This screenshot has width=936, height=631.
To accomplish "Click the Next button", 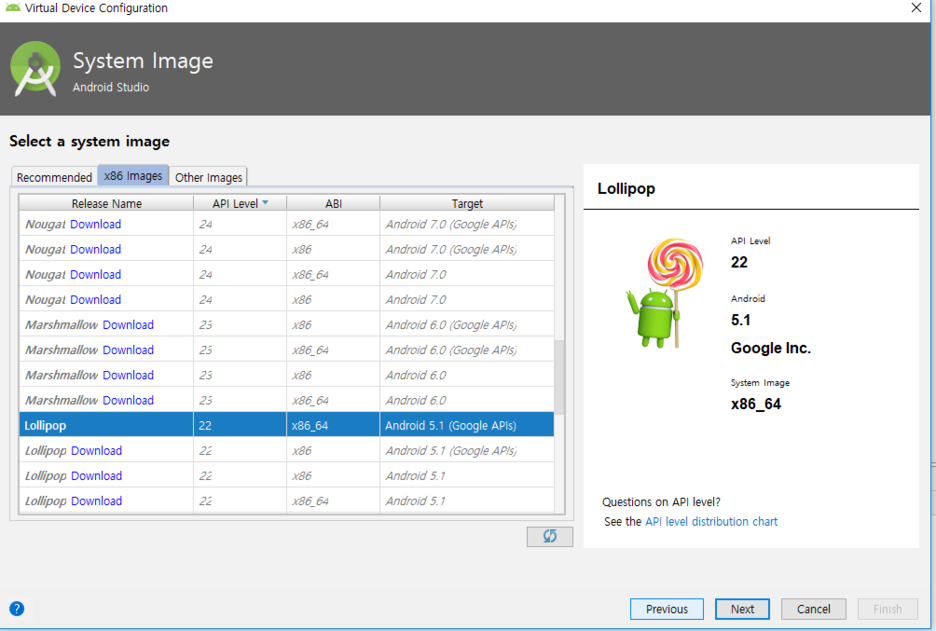I will point(742,609).
